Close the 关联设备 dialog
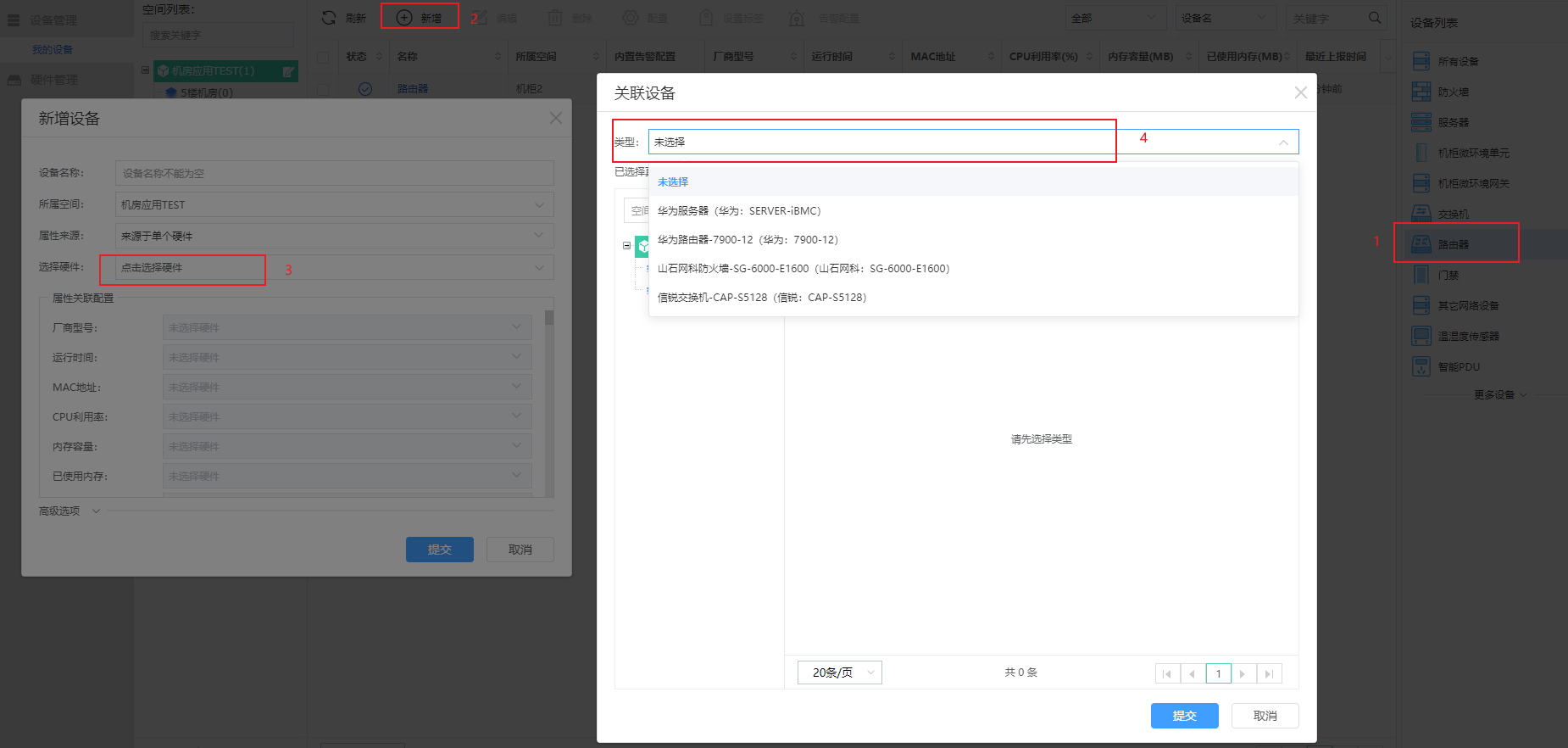This screenshot has height=748, width=1568. pyautogui.click(x=1301, y=92)
